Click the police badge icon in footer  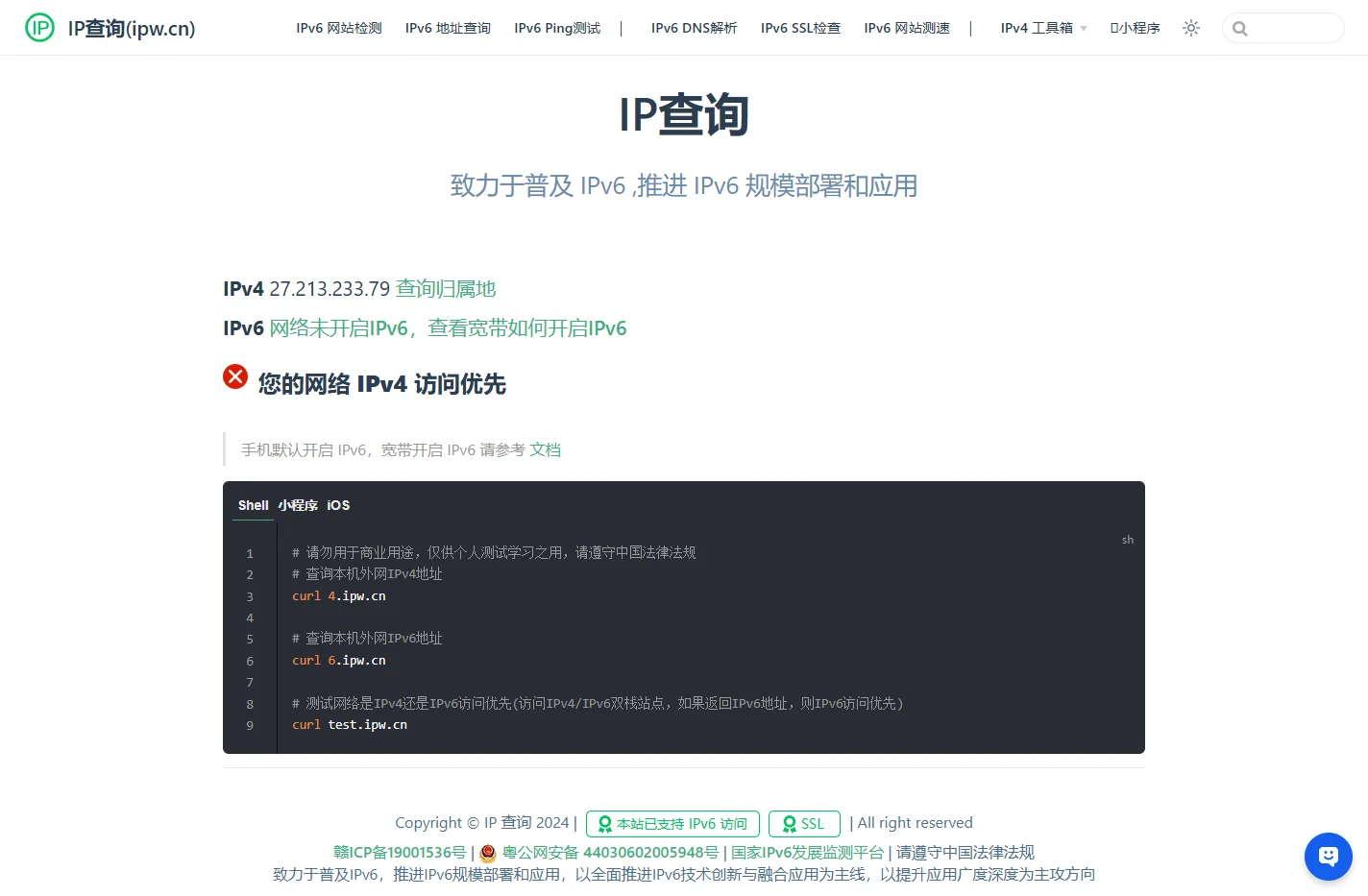488,853
